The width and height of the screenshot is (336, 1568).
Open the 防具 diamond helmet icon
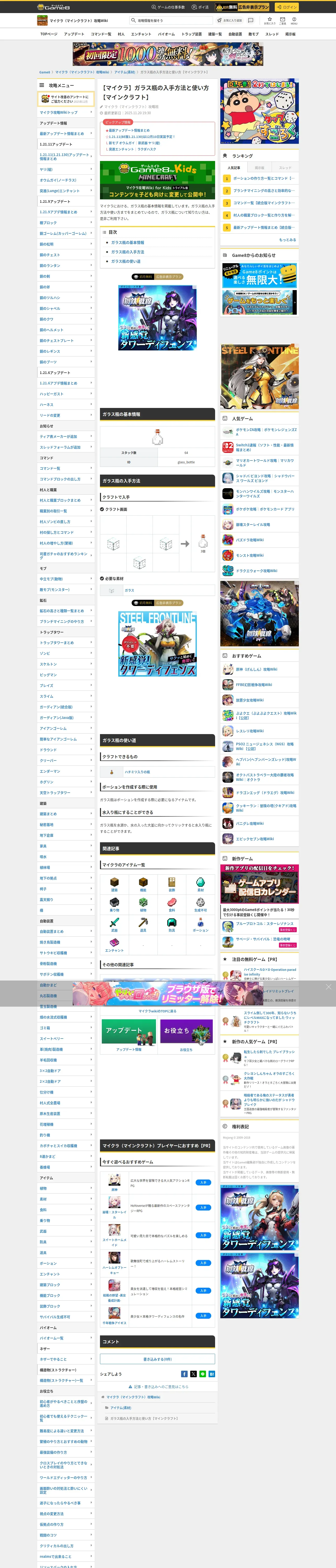(171, 922)
